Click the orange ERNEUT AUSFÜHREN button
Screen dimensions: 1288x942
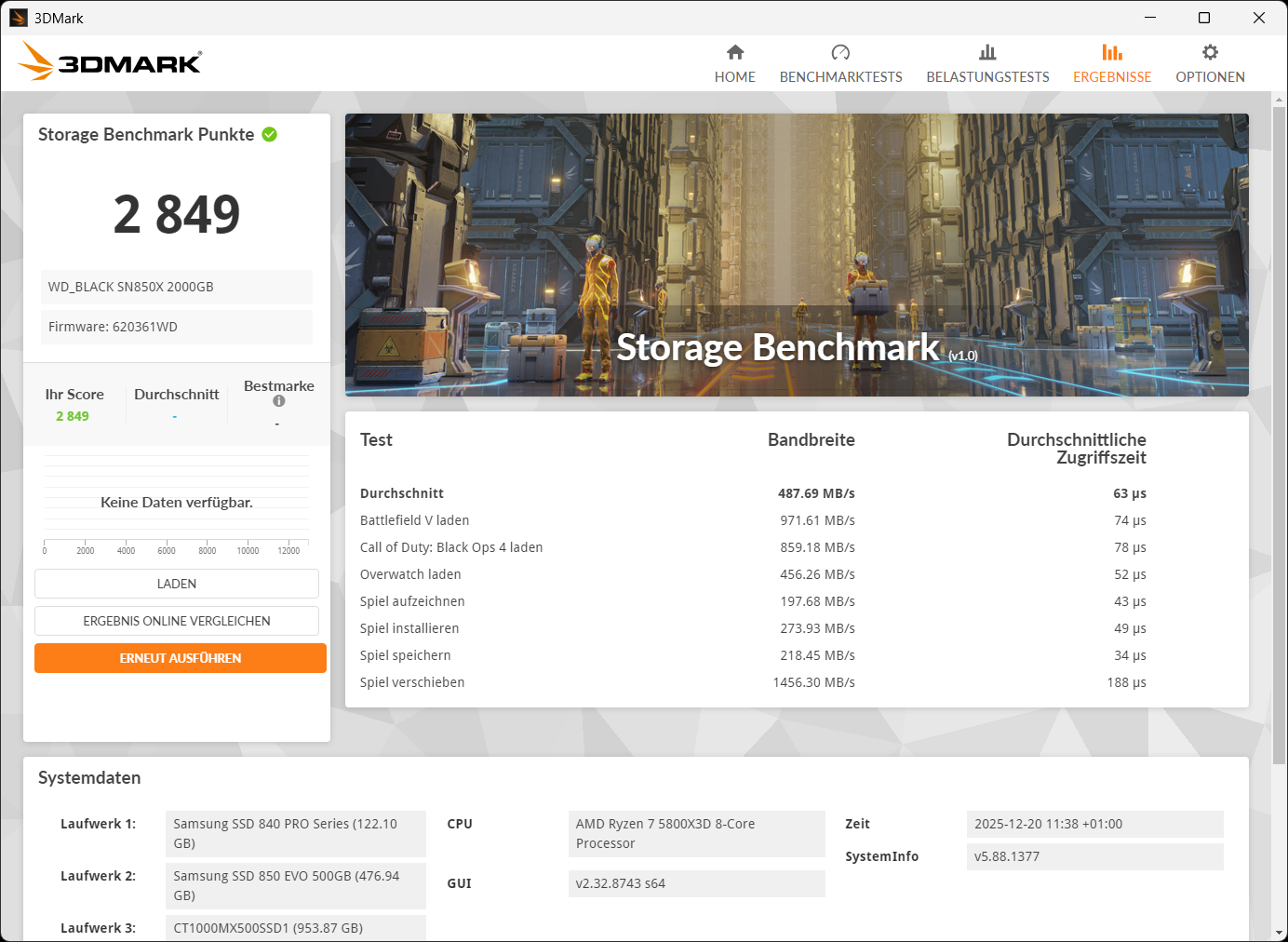pos(181,658)
